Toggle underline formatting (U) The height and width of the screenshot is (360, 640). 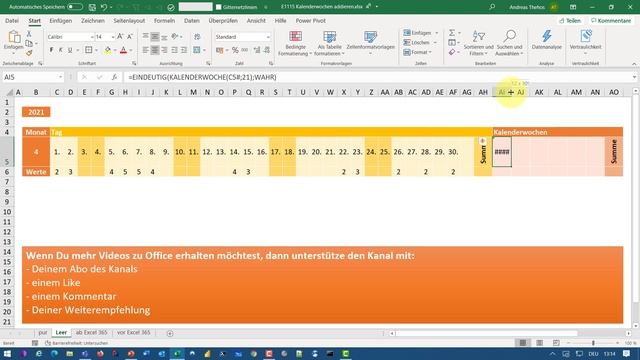(70, 50)
